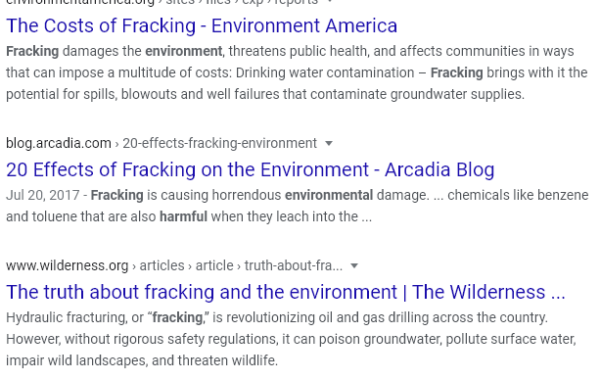Expand arrow beside environmentamerica.org URL at top

pos(330,2)
